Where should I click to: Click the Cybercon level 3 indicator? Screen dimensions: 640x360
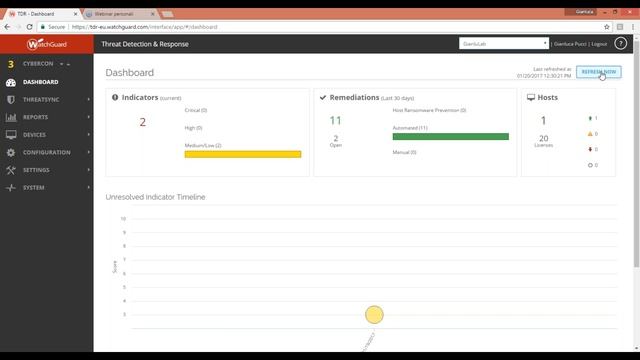tap(11, 64)
